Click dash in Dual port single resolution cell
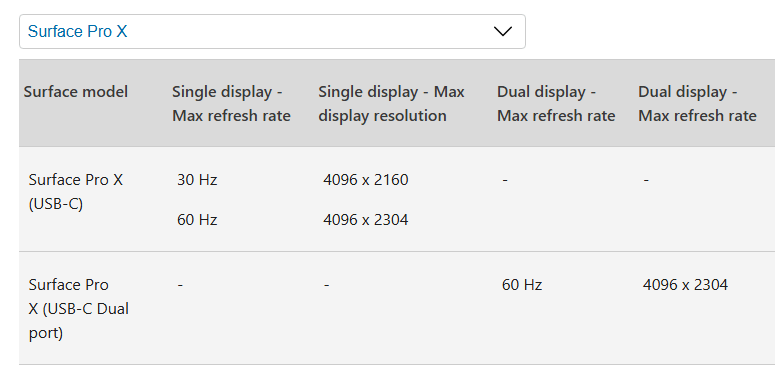This screenshot has width=778, height=375. pyautogui.click(x=326, y=286)
